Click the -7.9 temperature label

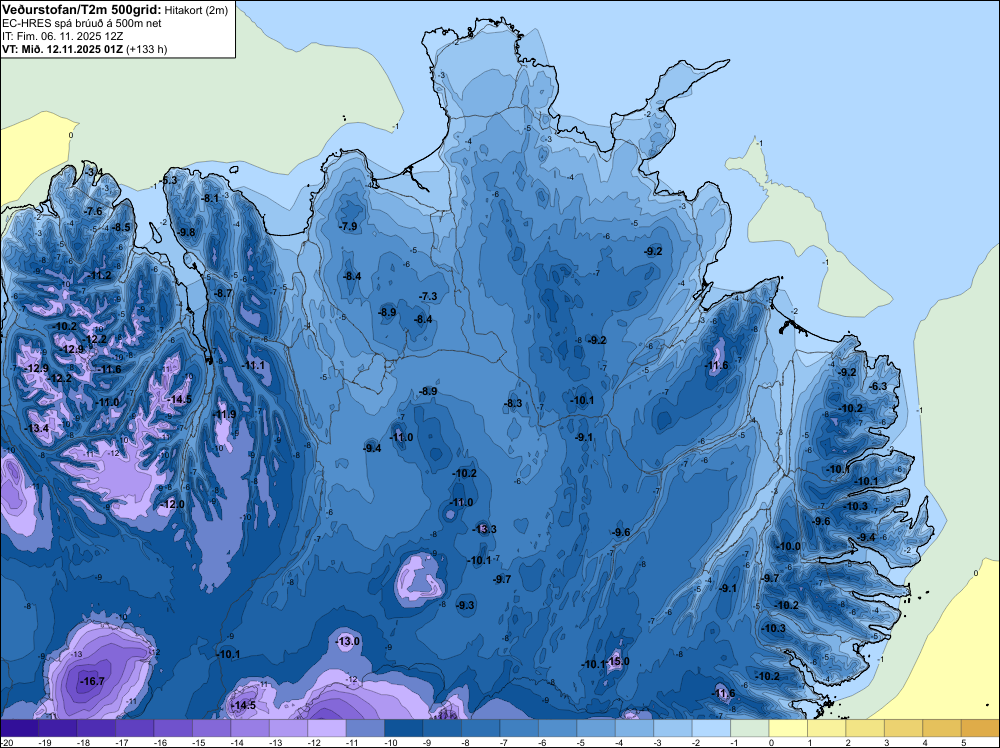pyautogui.click(x=348, y=226)
